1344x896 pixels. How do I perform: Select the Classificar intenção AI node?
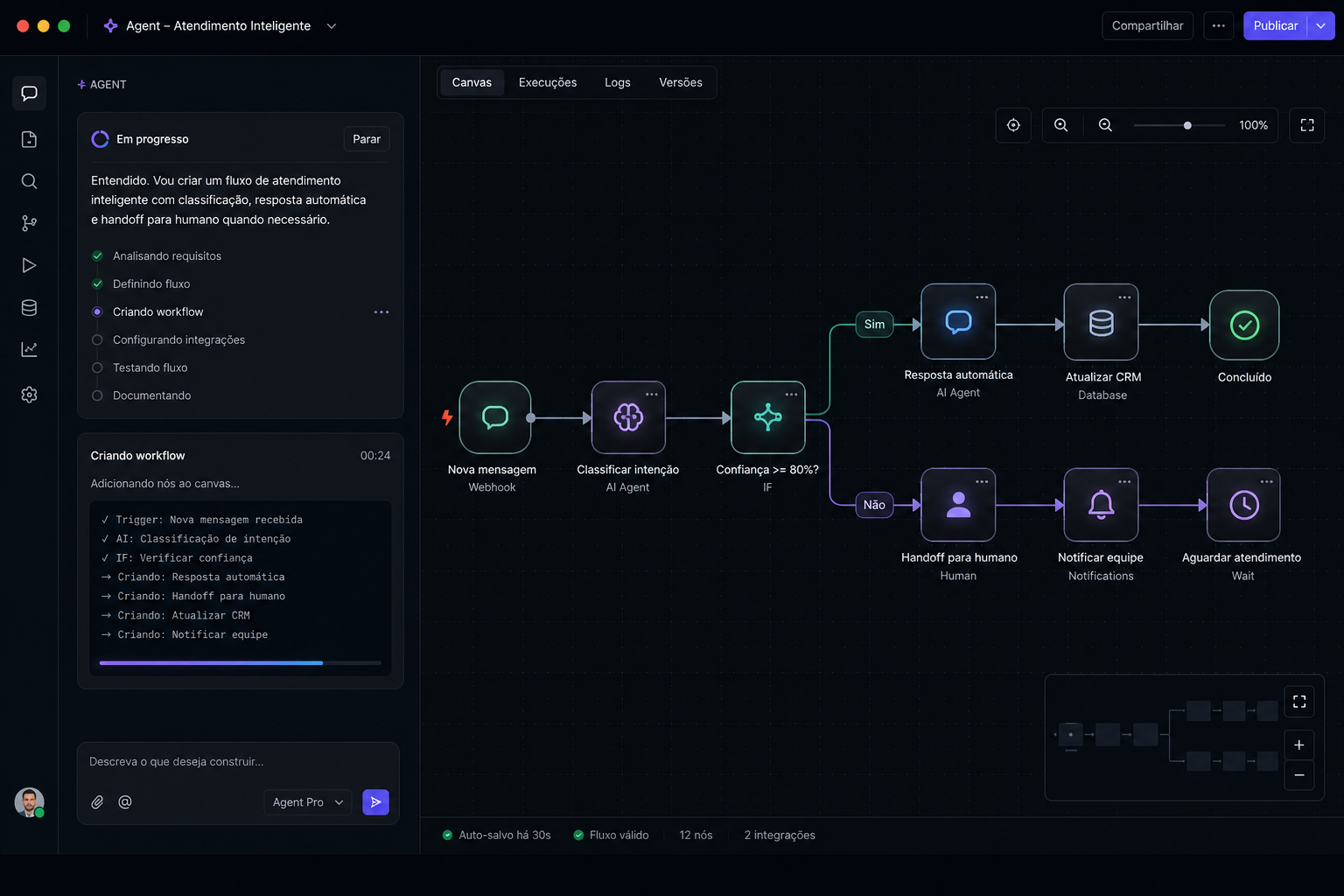628,417
